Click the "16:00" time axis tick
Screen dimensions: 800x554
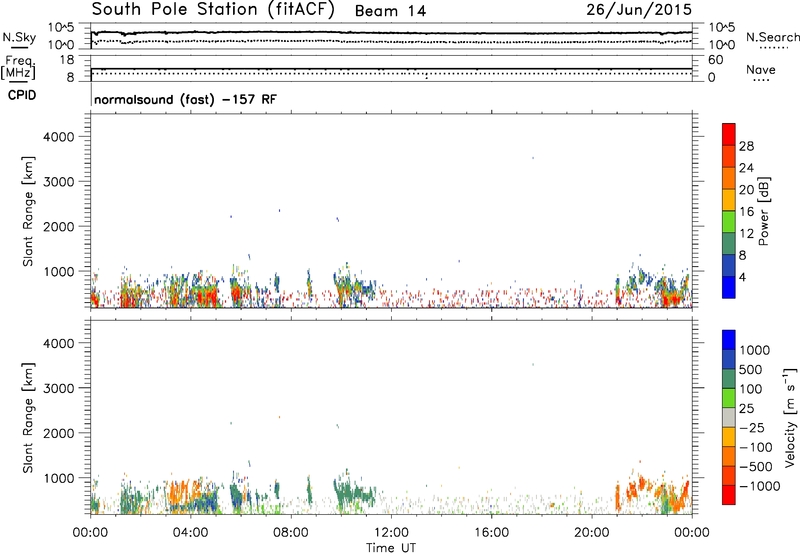491,533
